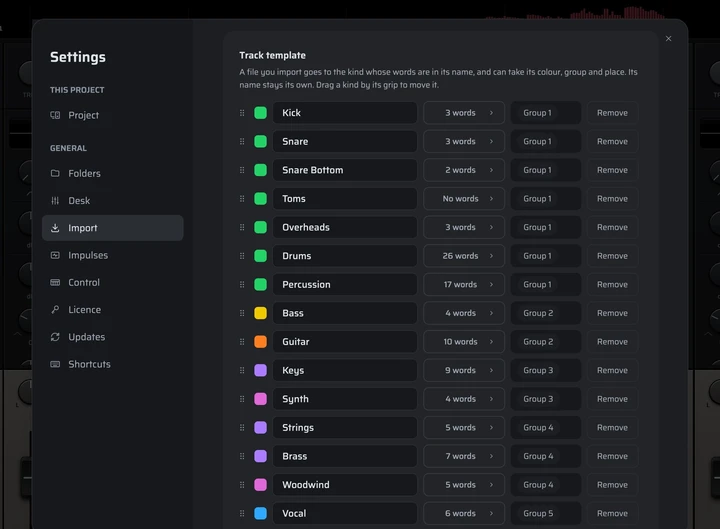Click the drag grip of Percussion row

point(242,285)
